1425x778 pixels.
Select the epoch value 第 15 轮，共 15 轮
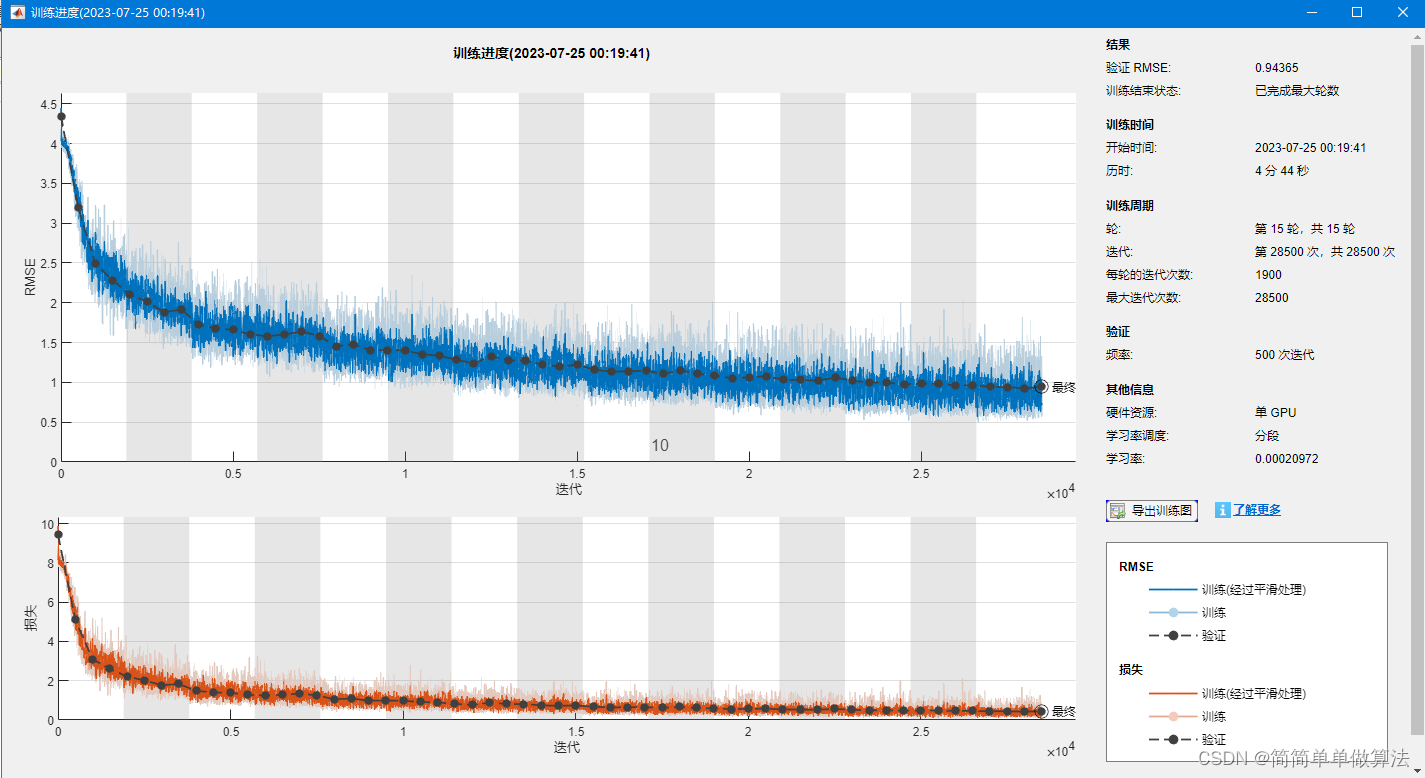[1305, 229]
